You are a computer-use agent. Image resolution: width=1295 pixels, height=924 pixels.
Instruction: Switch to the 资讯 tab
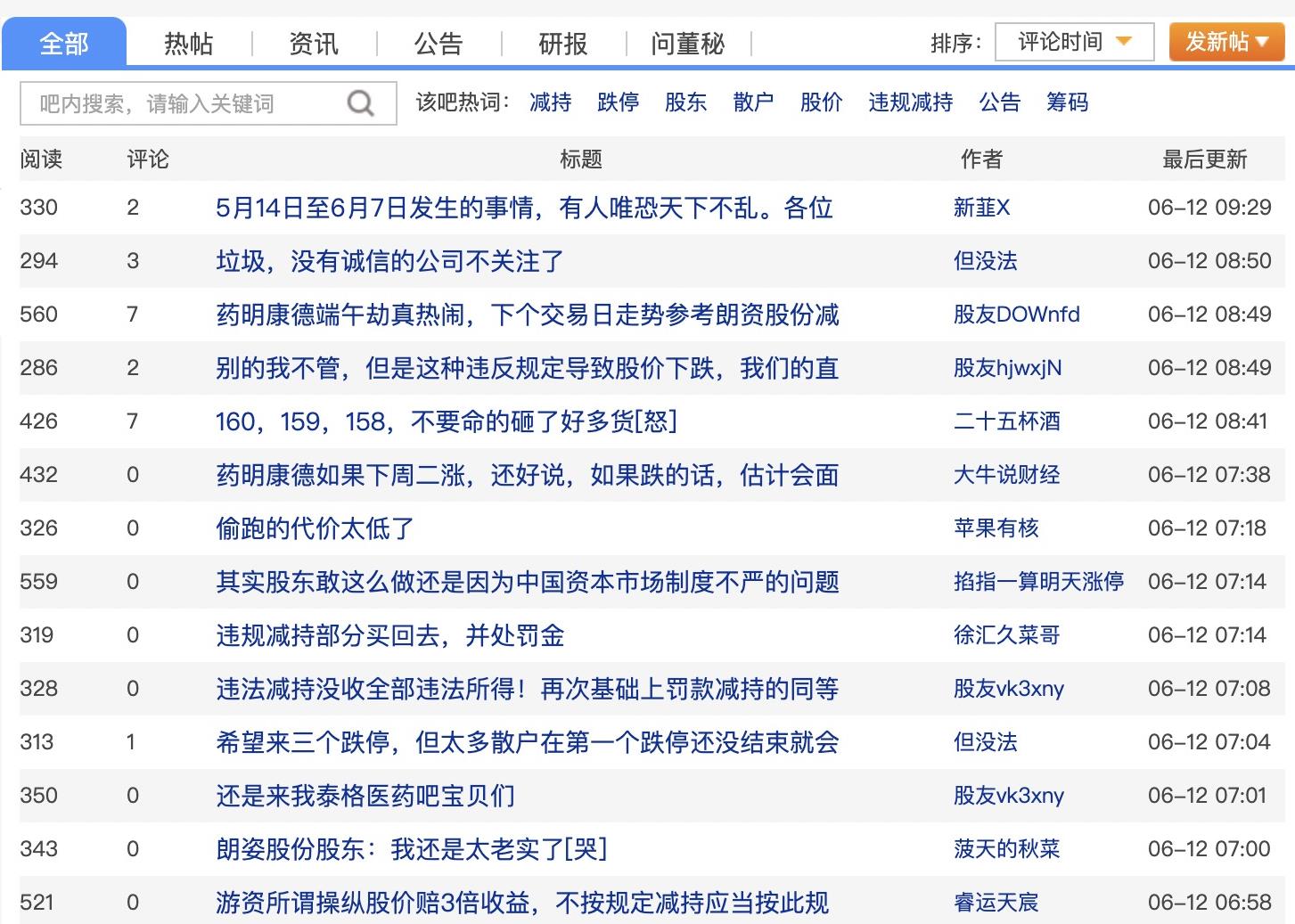314,44
